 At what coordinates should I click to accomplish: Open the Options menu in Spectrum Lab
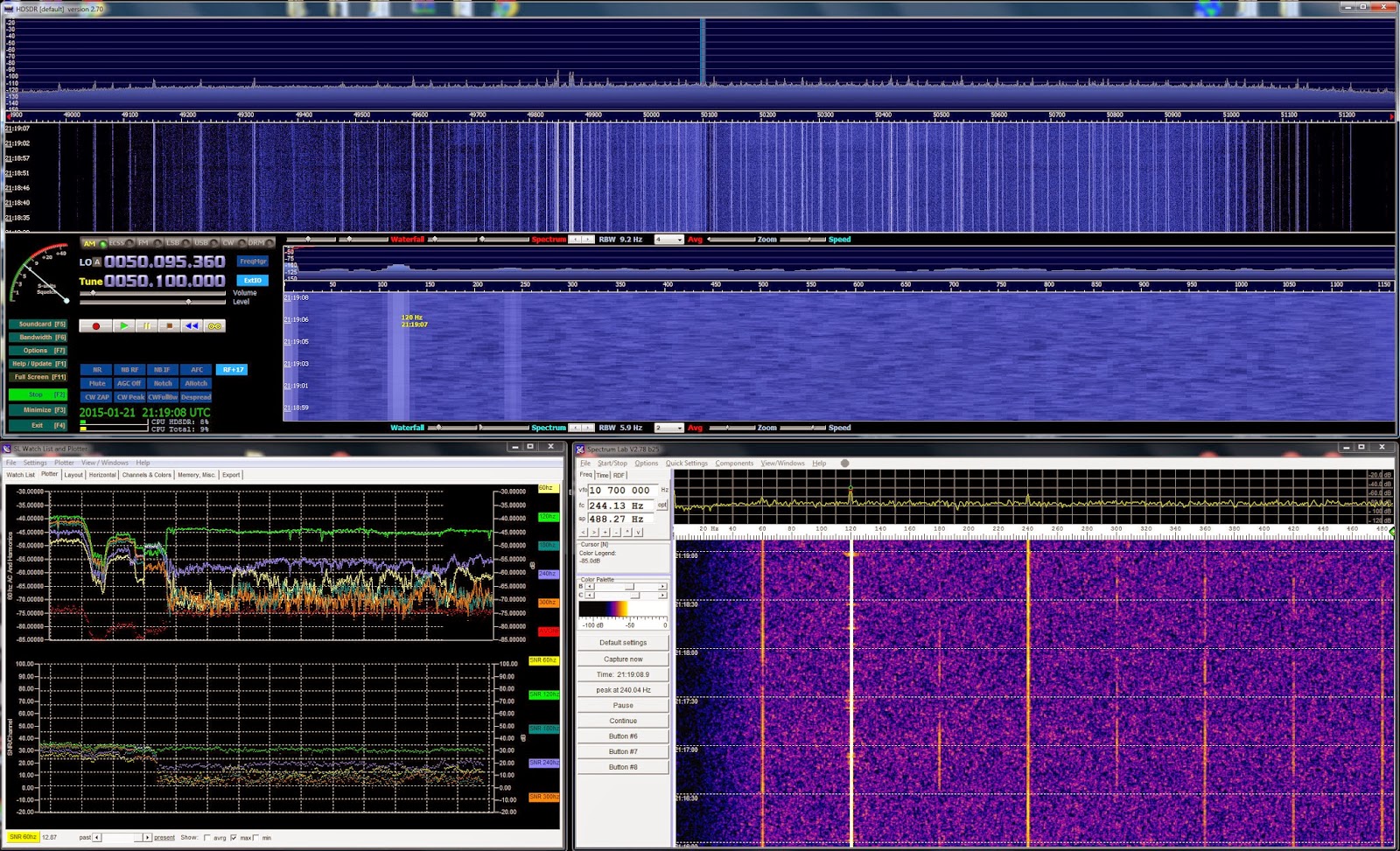click(647, 463)
